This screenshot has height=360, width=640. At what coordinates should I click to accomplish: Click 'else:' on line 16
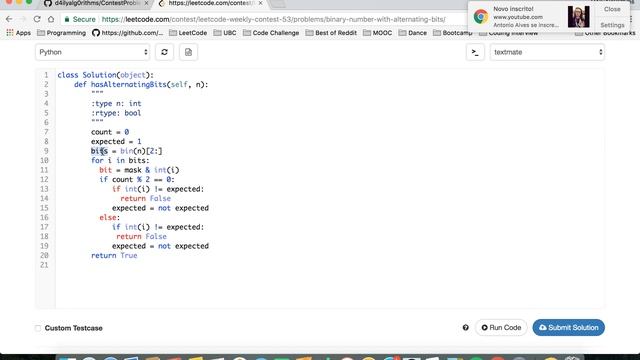110,218
